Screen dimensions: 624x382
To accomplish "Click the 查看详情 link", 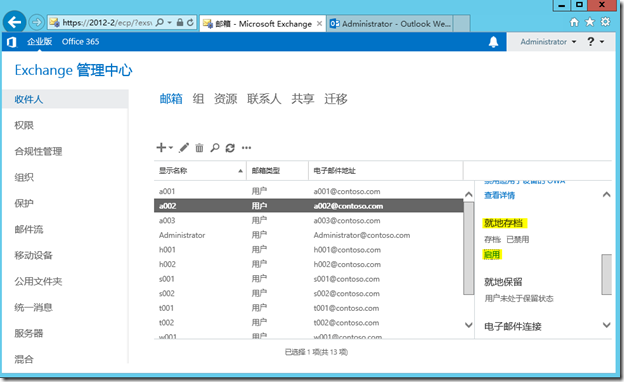I will coord(499,195).
